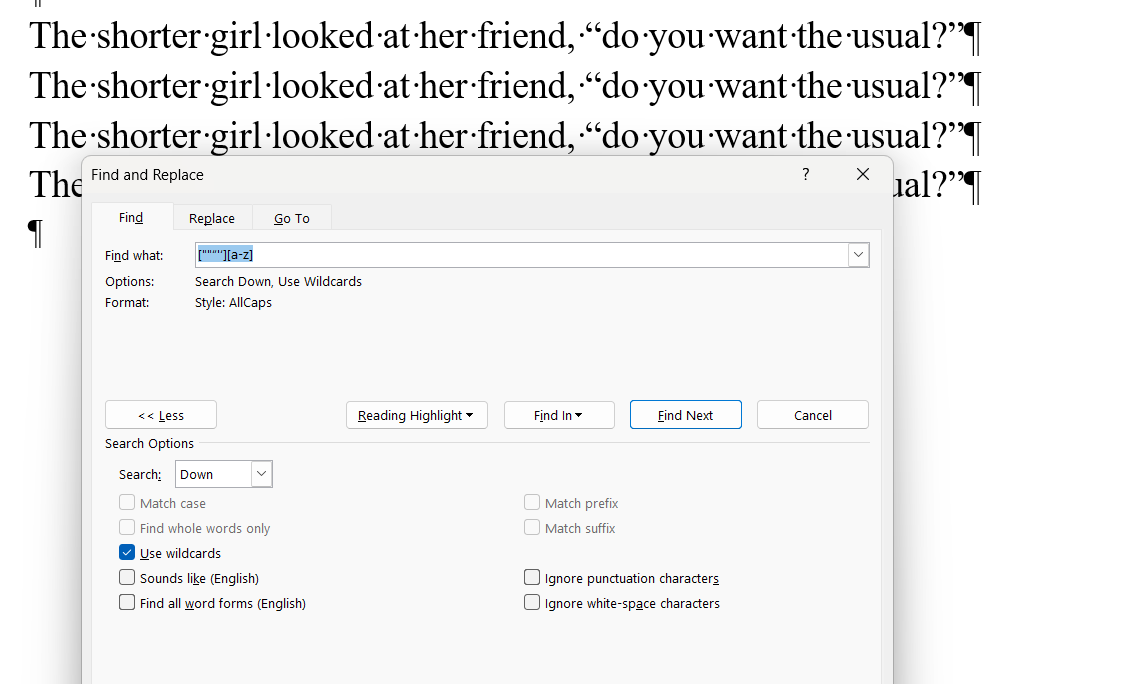This screenshot has width=1137, height=684.
Task: Toggle the Match case checkbox
Action: [x=127, y=503]
